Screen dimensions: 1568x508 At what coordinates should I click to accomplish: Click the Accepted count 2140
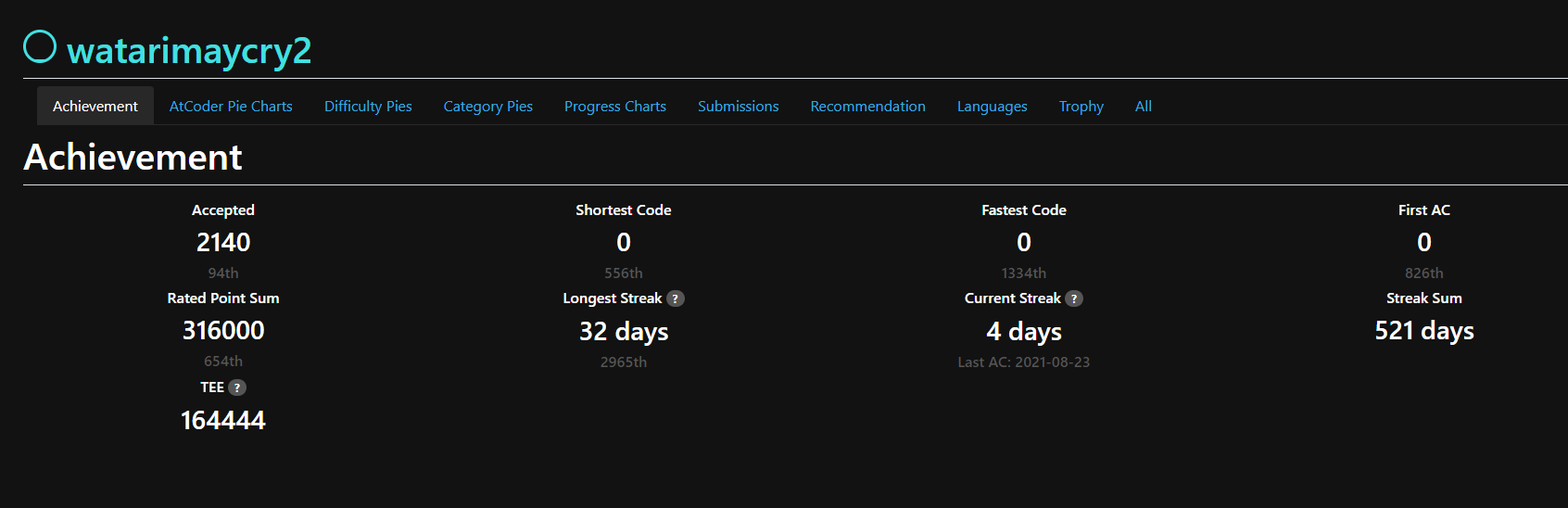(223, 242)
